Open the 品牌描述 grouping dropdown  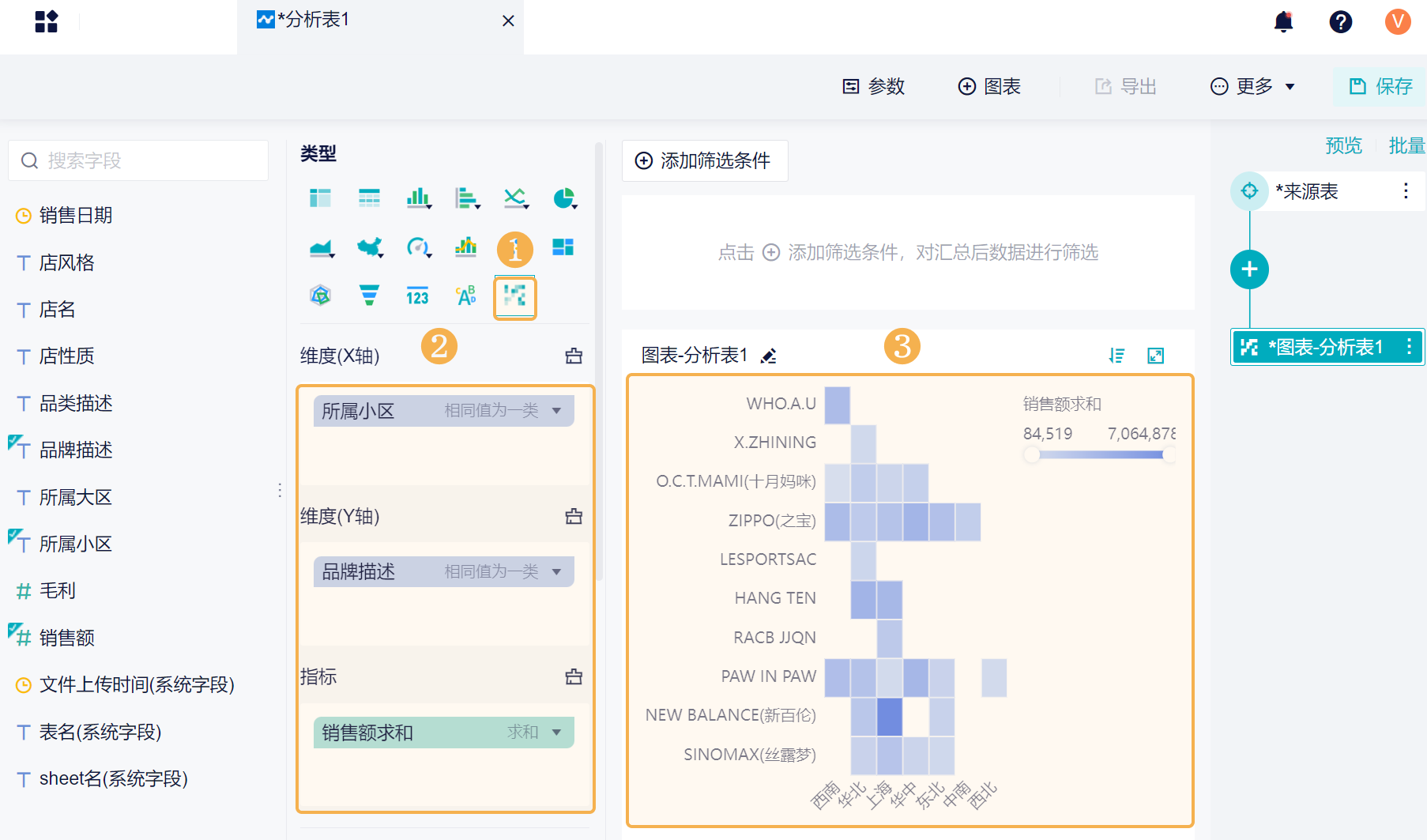pos(556,571)
